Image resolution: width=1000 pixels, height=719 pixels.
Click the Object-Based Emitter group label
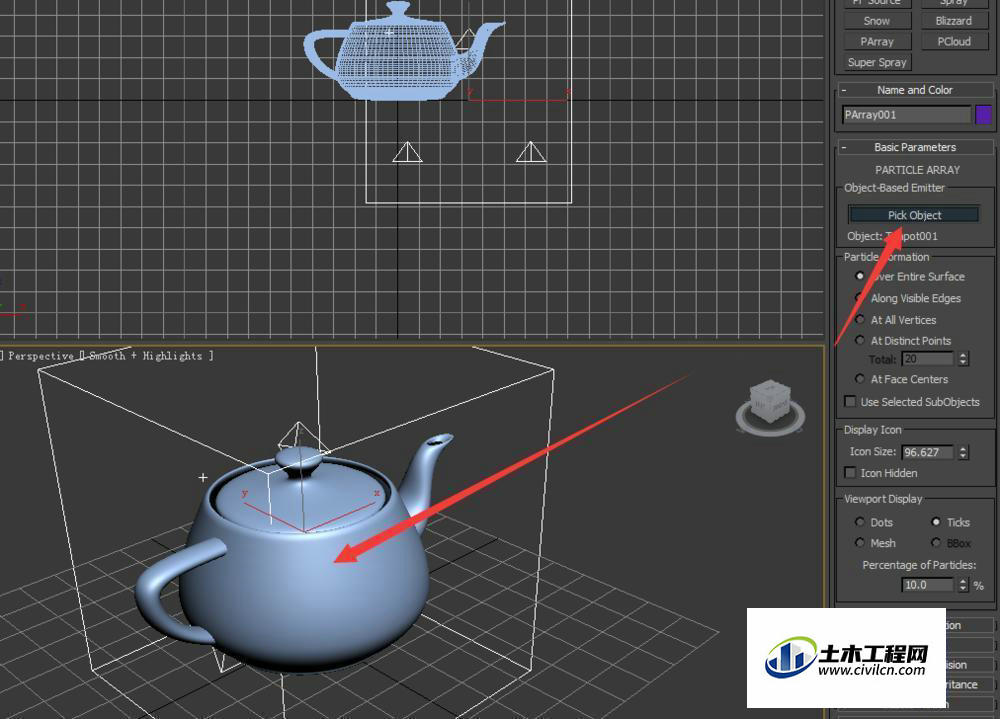(x=894, y=188)
